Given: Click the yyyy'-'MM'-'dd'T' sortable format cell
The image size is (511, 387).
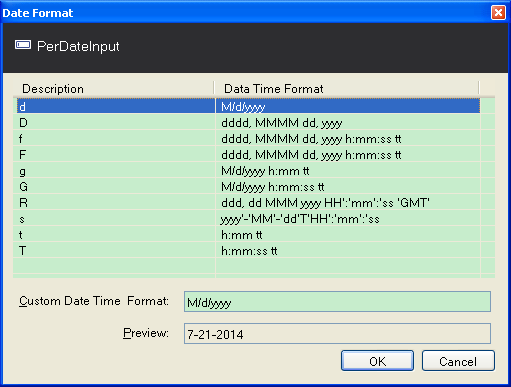Looking at the screenshot, I should coord(348,219).
